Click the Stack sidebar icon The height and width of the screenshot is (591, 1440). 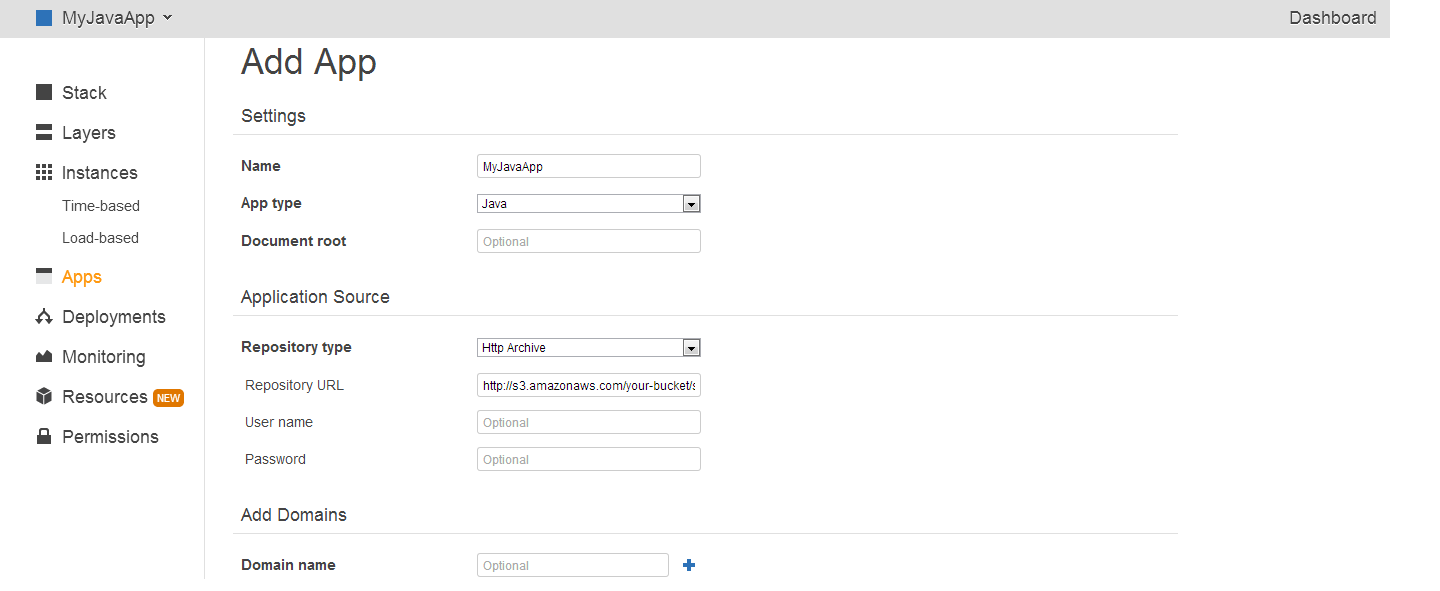point(44,92)
